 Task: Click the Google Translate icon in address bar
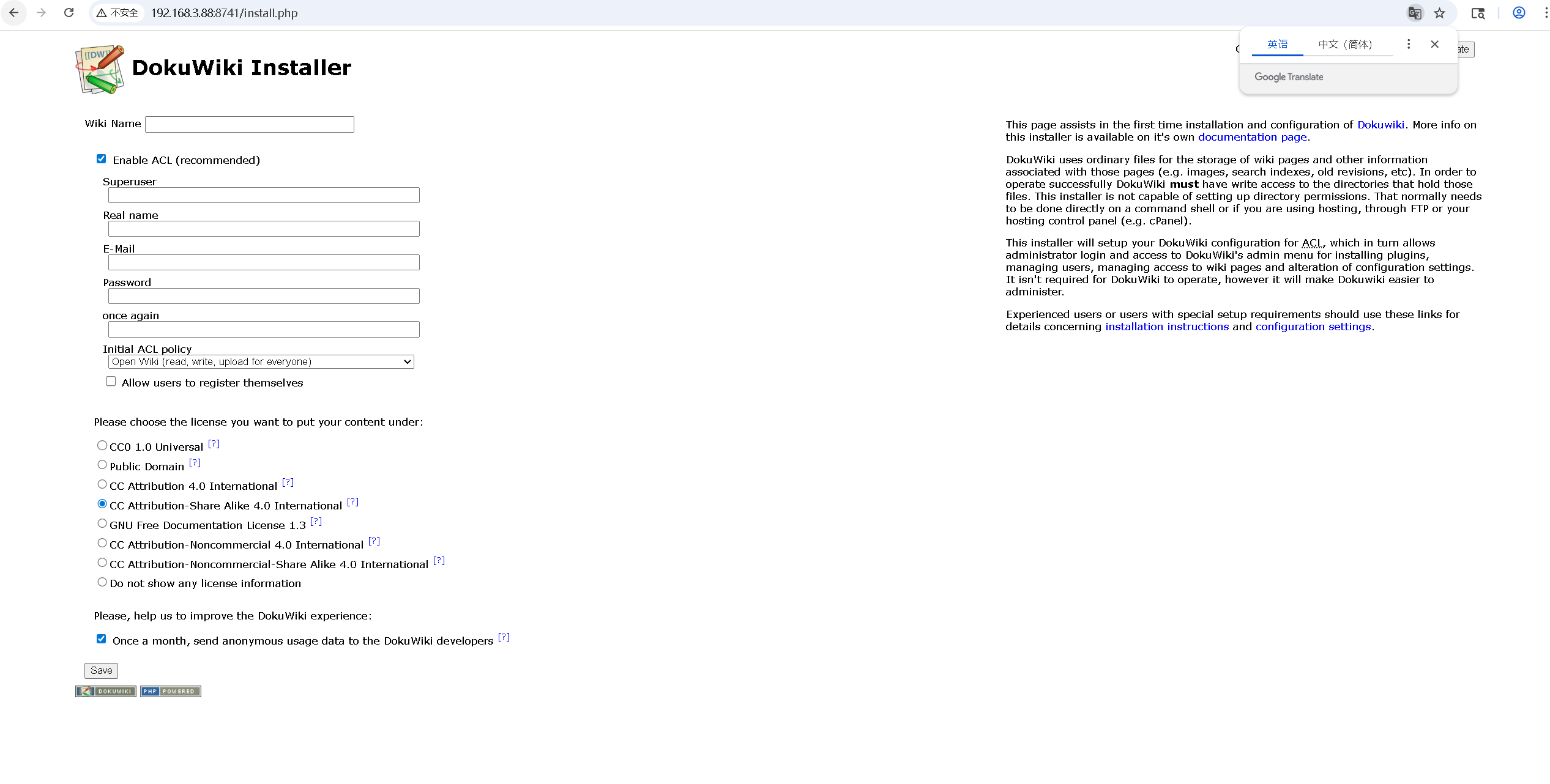1414,13
